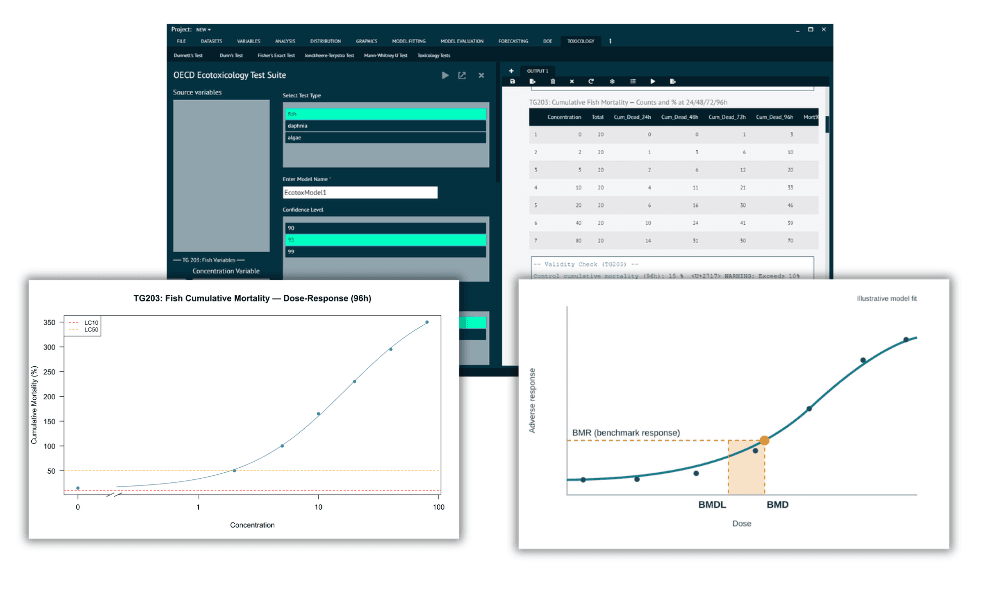Image resolution: width=1000 pixels, height=600 pixels.
Task: Click the trash icon in output toolbar
Action: click(x=552, y=82)
